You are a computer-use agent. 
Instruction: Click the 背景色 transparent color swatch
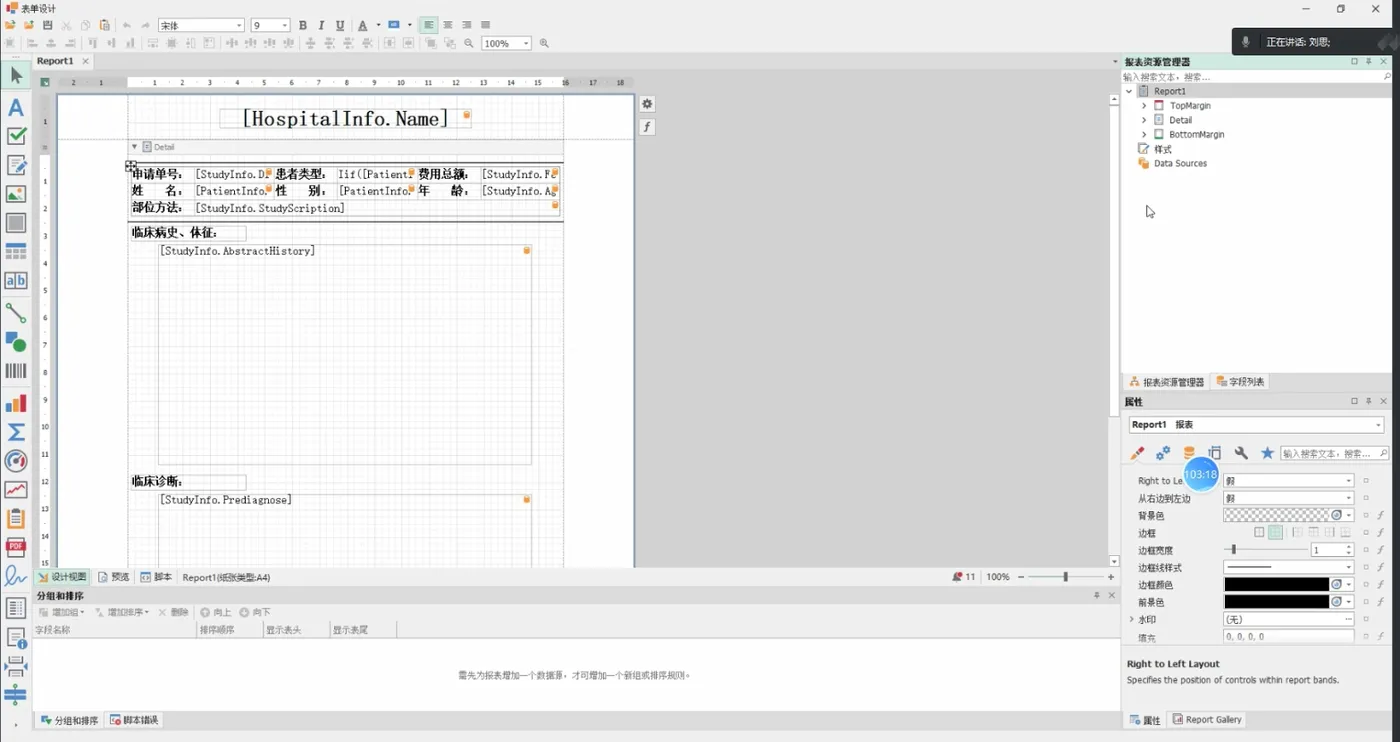(1277, 515)
